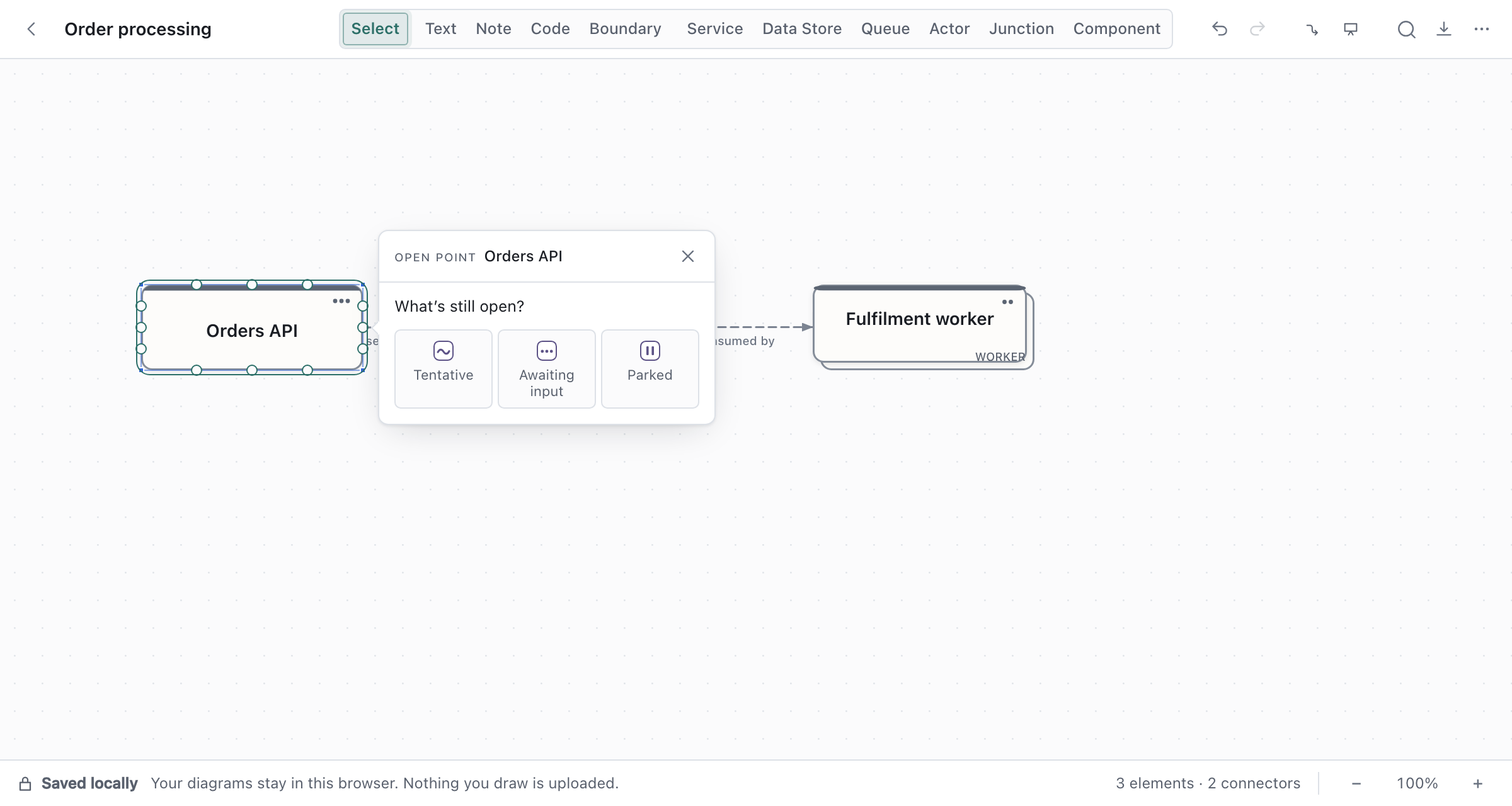Close the Open Point popup
Image resolution: width=1512 pixels, height=806 pixels.
[688, 256]
